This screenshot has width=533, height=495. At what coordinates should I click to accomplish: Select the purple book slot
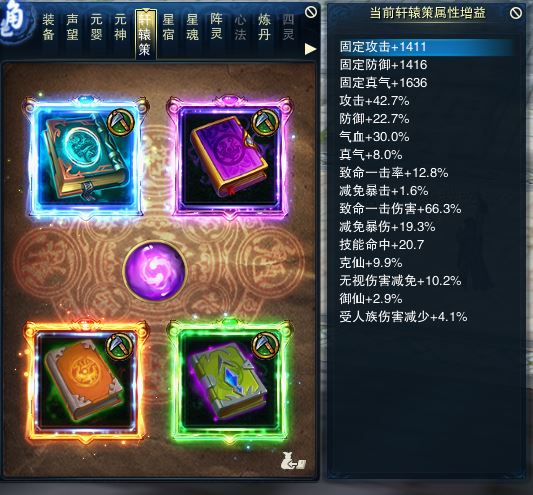coord(230,157)
